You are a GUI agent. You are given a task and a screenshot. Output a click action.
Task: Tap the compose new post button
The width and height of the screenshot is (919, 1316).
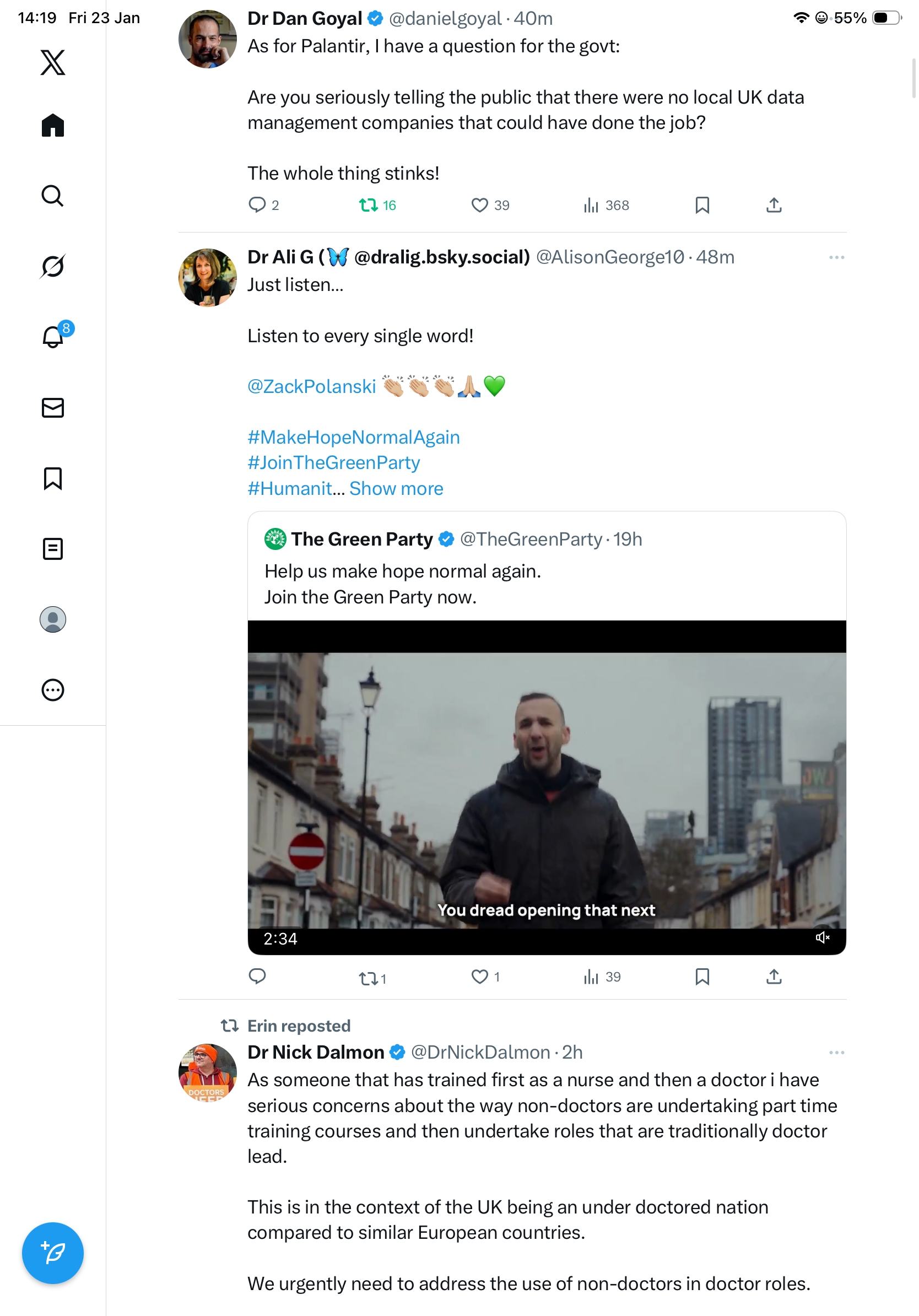click(x=53, y=1253)
